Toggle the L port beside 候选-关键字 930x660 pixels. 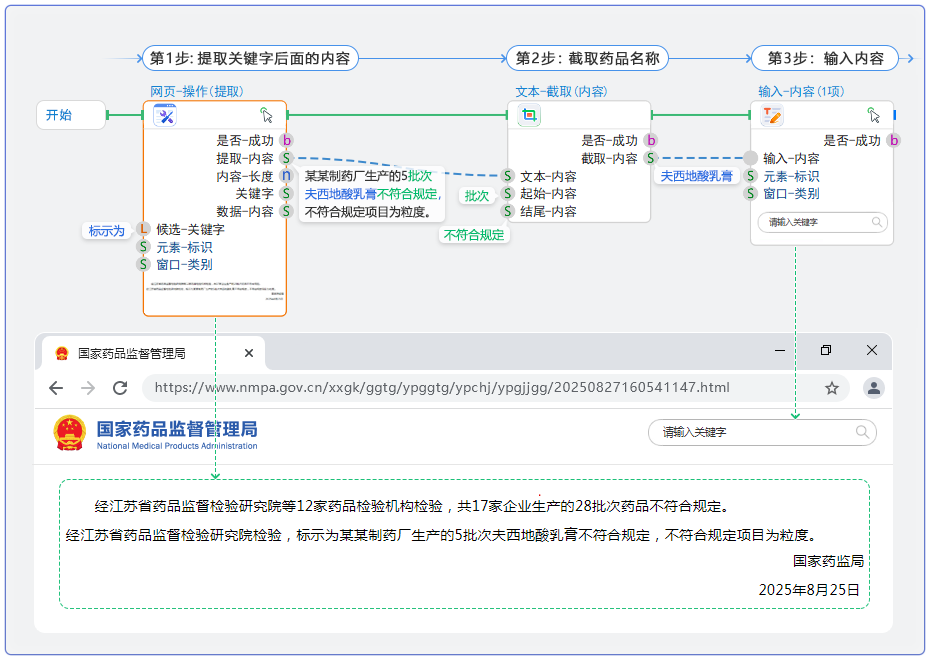pos(142,230)
